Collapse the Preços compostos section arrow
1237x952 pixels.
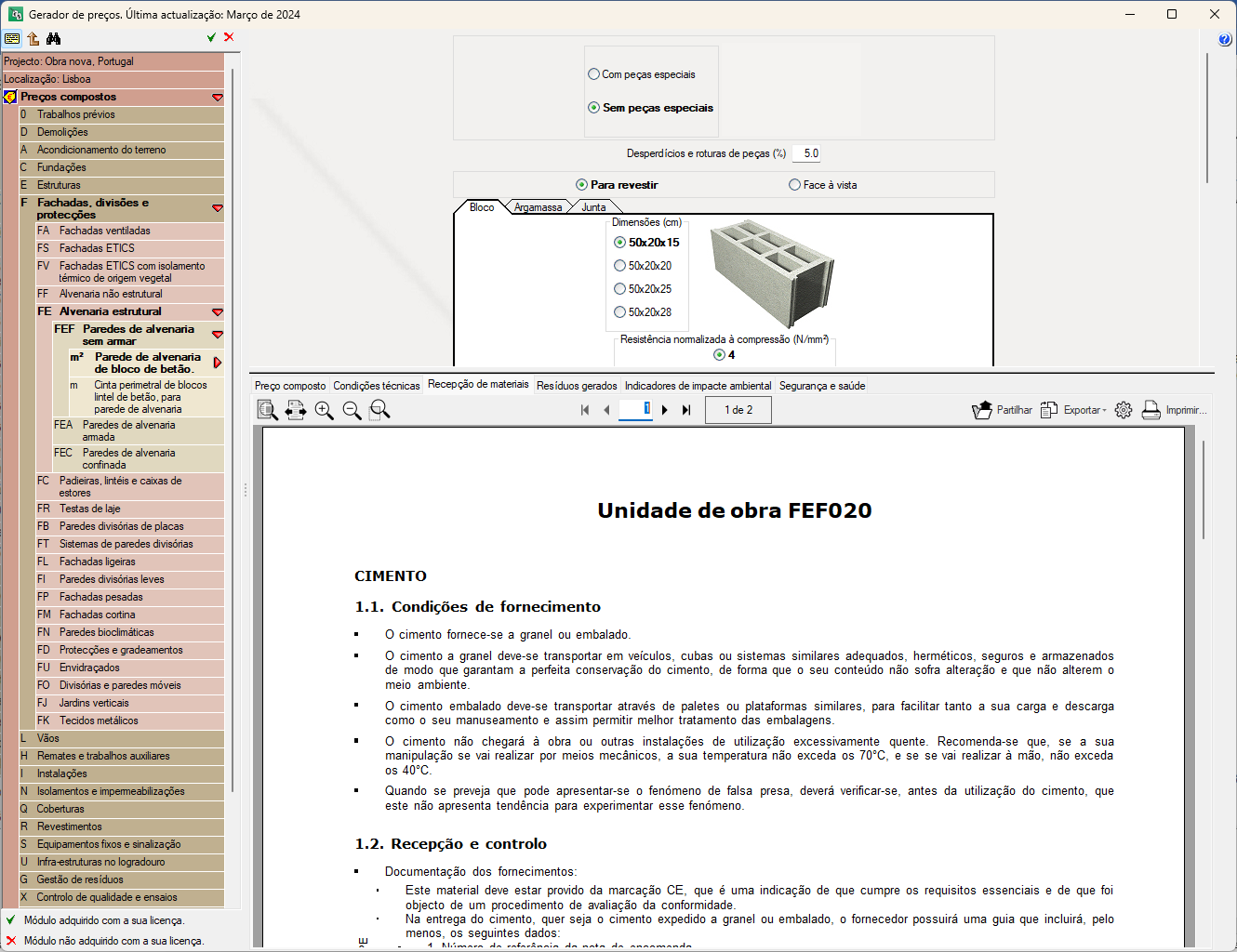[218, 98]
